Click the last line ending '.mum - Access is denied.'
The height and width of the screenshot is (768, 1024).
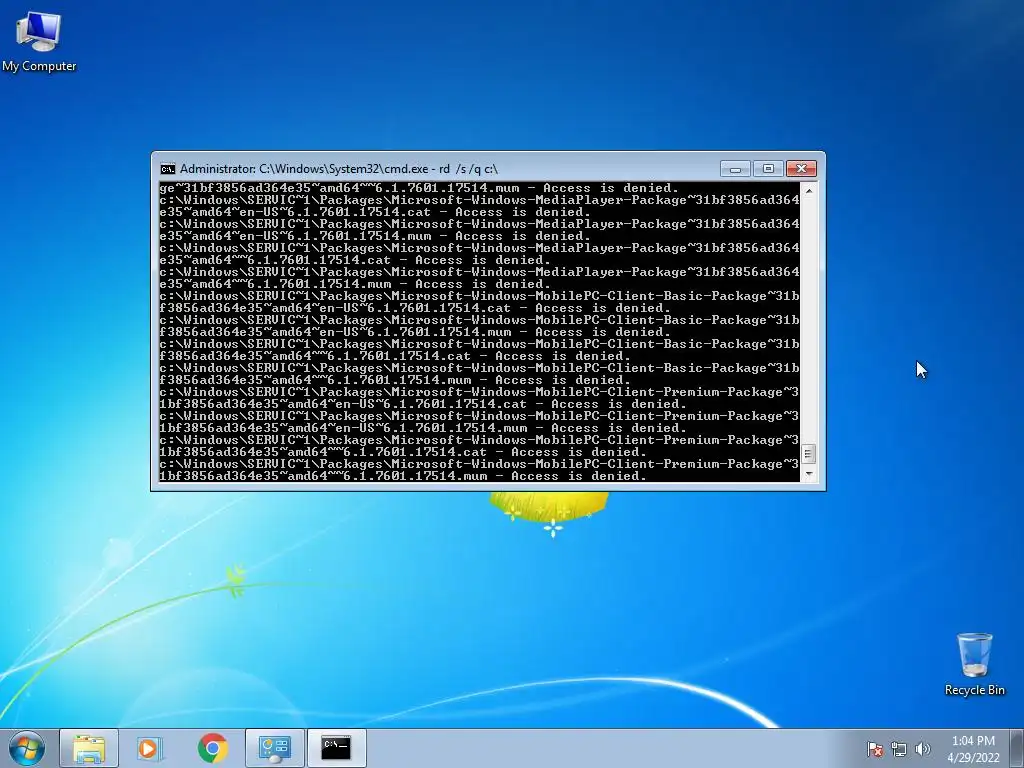(404, 476)
